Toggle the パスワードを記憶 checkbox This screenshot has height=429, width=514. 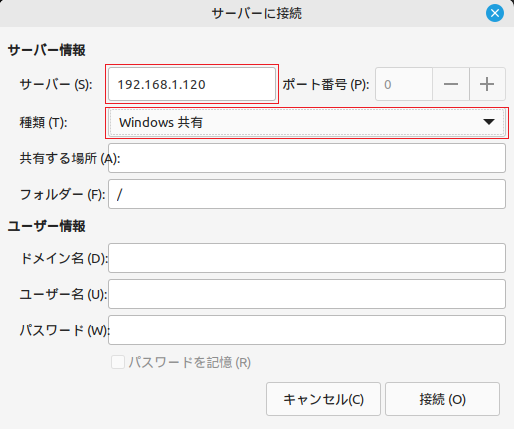pyautogui.click(x=118, y=362)
